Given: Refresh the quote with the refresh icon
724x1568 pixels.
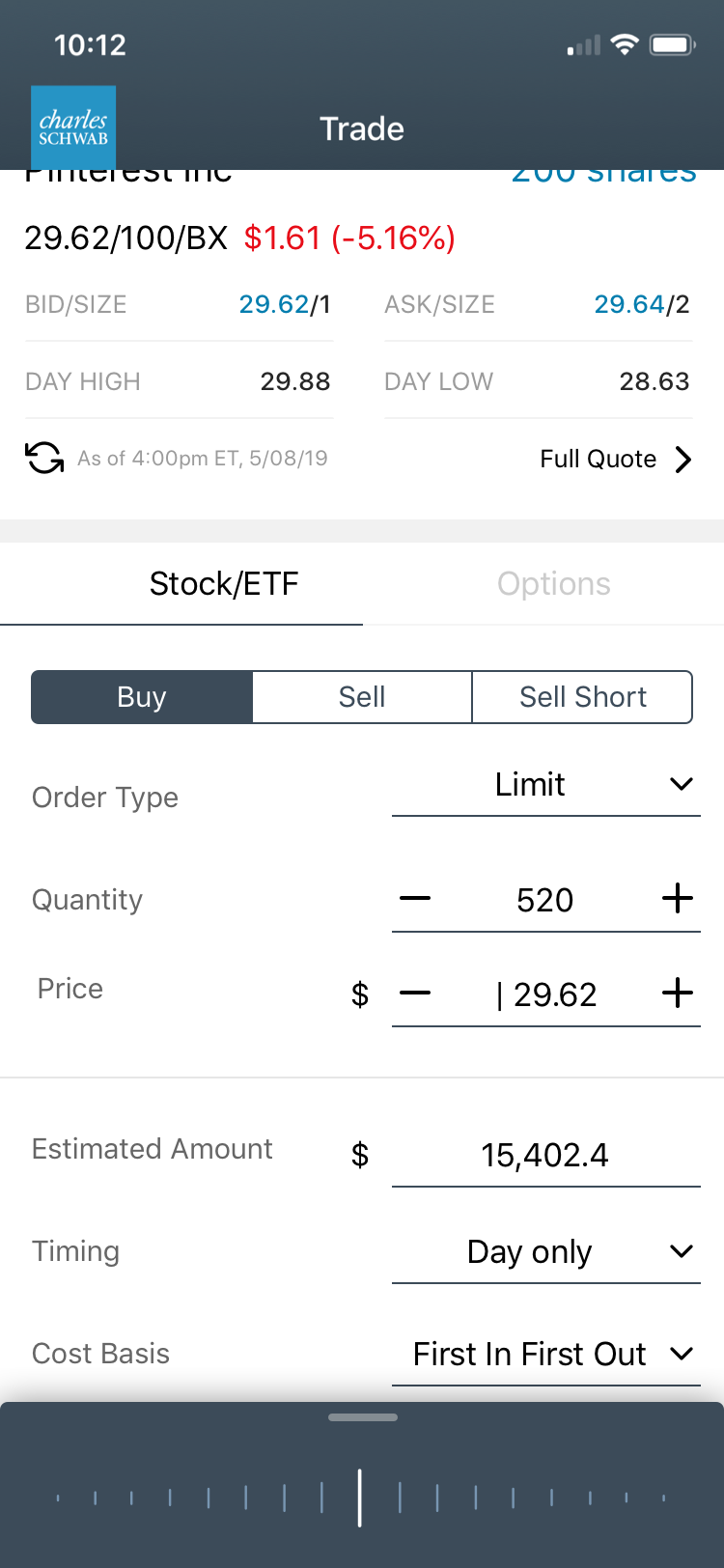Looking at the screenshot, I should pyautogui.click(x=44, y=458).
